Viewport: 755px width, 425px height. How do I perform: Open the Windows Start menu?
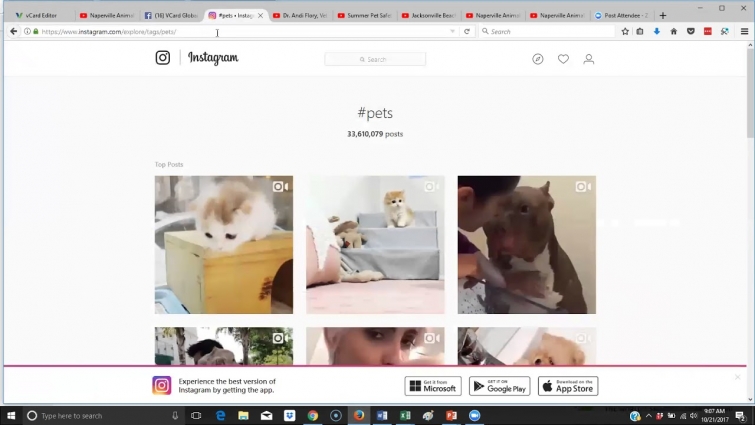coord(11,415)
